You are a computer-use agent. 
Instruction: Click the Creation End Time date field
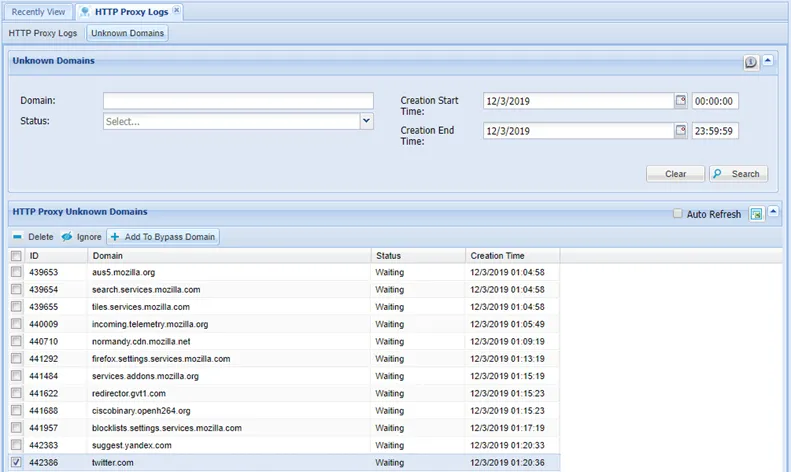pyautogui.click(x=579, y=131)
